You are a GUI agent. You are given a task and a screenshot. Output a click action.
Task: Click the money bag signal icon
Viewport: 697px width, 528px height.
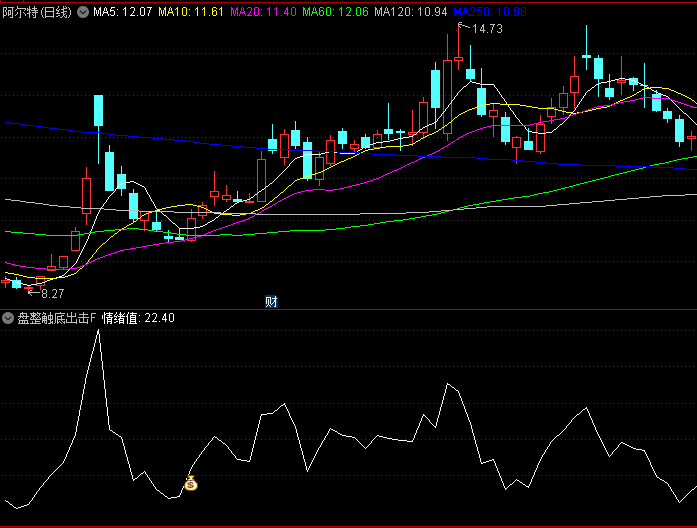[191, 483]
